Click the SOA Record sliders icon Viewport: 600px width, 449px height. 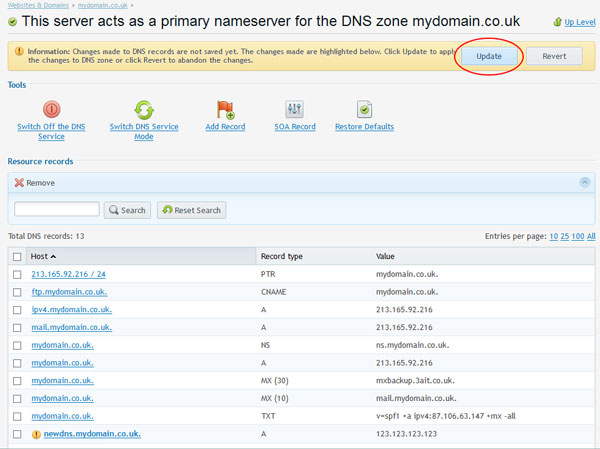click(294, 109)
